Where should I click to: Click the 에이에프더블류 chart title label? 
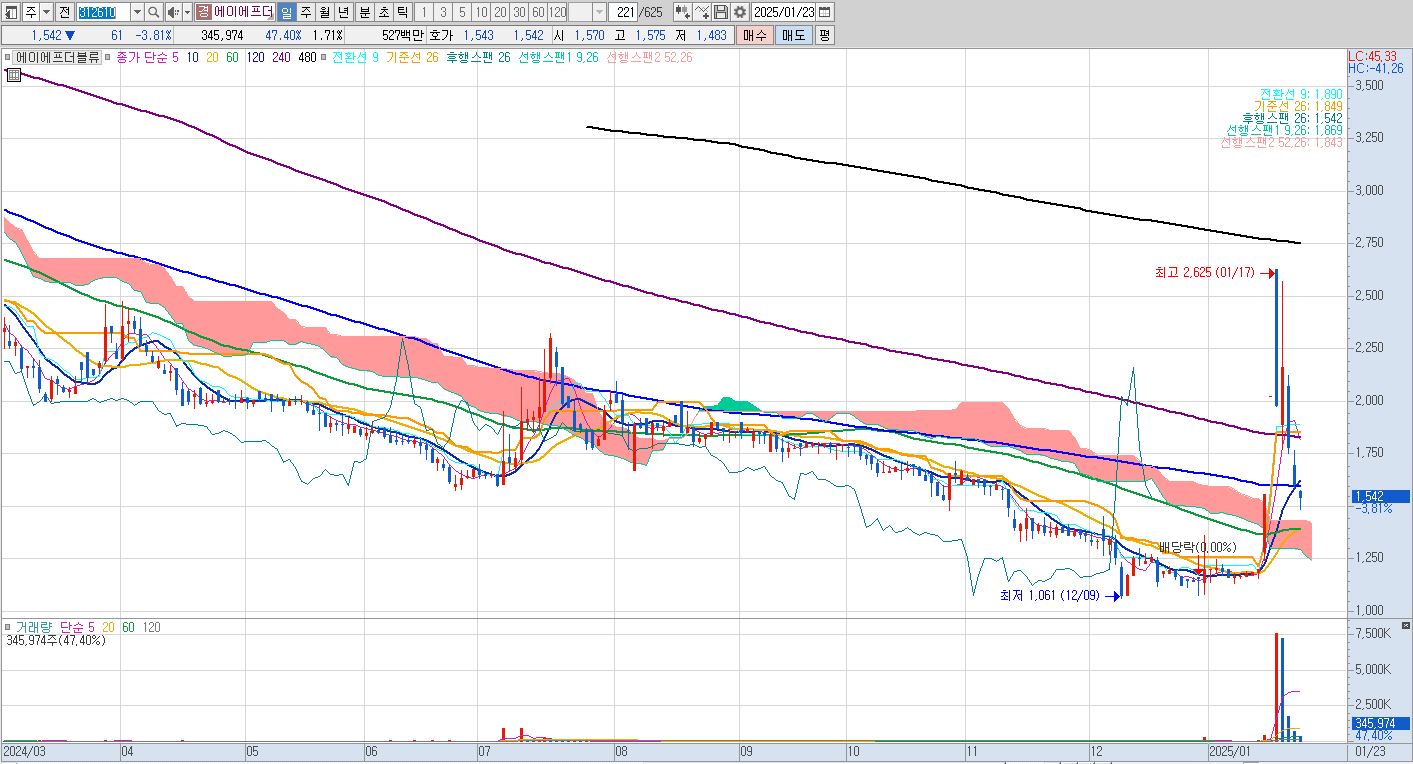pos(58,57)
